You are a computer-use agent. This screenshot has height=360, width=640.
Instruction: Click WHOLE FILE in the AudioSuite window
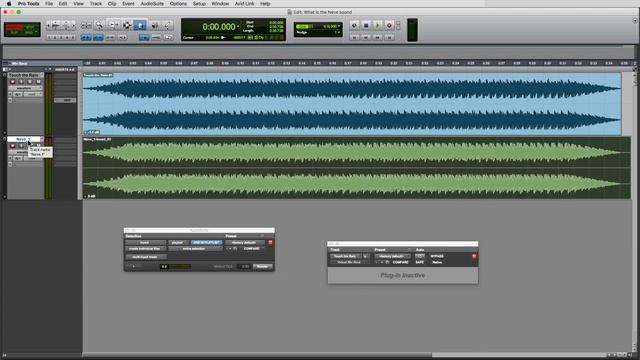[x=223, y=267]
